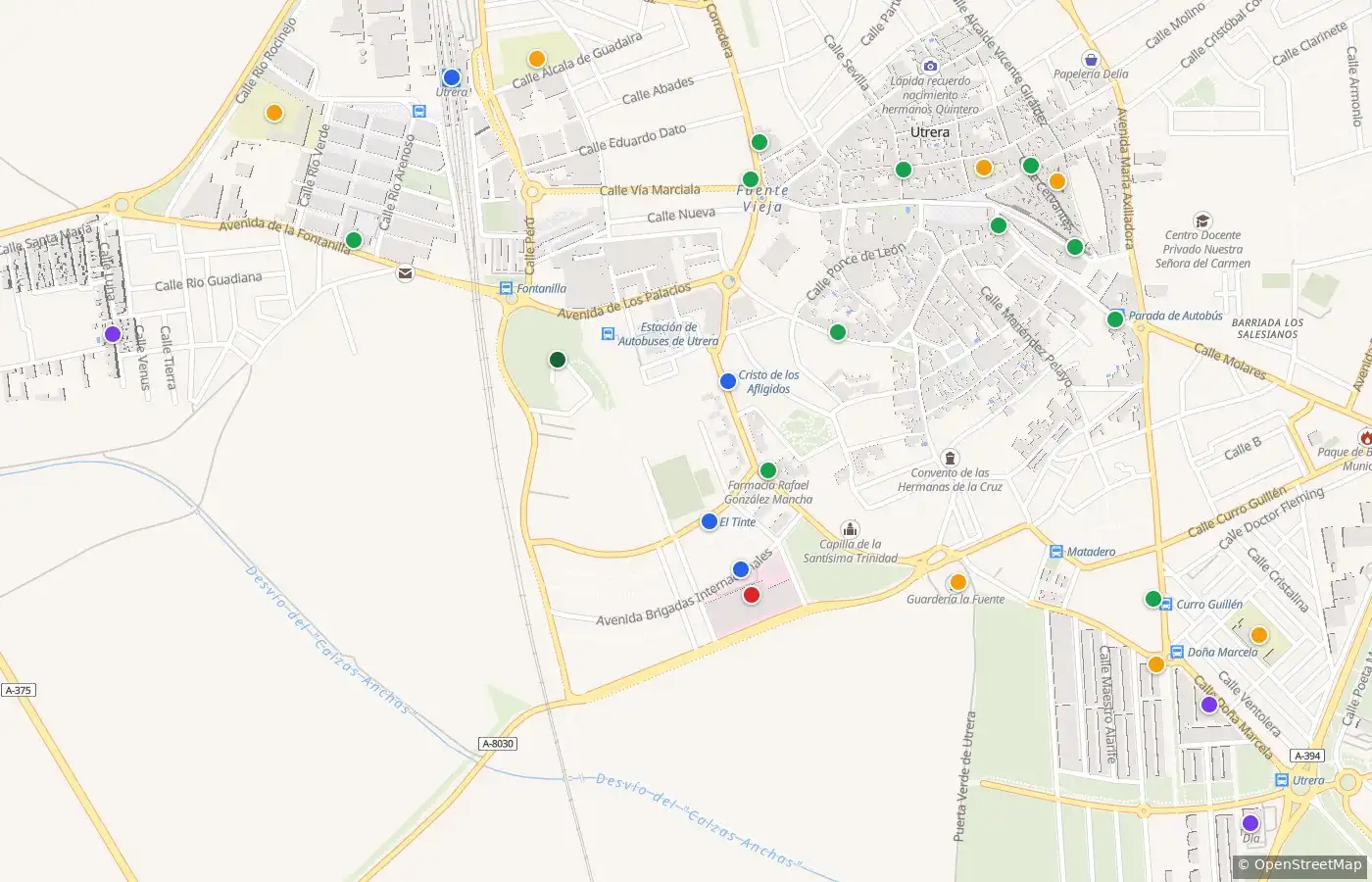Screen dimensions: 1372x882
Task: Select the Capilla de la Santísima Trinidad icon
Action: tap(851, 529)
